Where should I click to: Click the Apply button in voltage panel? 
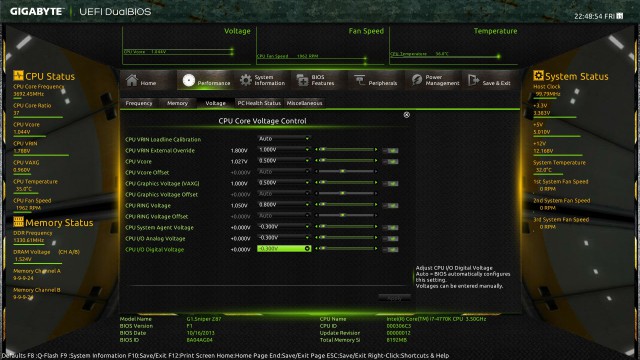coord(394,298)
